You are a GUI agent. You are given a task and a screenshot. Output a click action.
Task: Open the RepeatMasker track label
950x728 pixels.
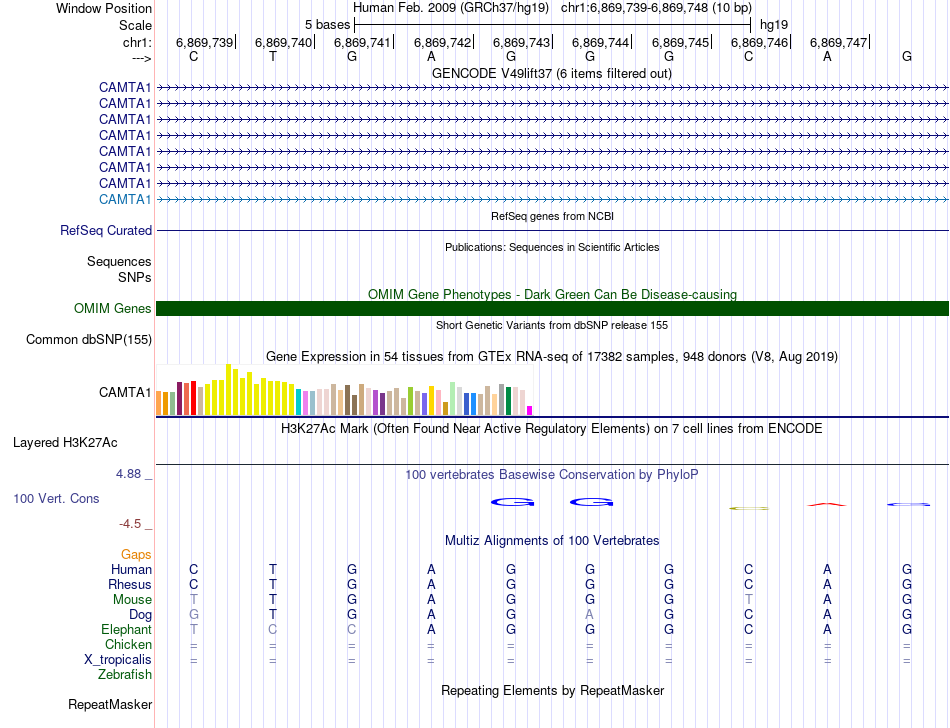tap(109, 704)
